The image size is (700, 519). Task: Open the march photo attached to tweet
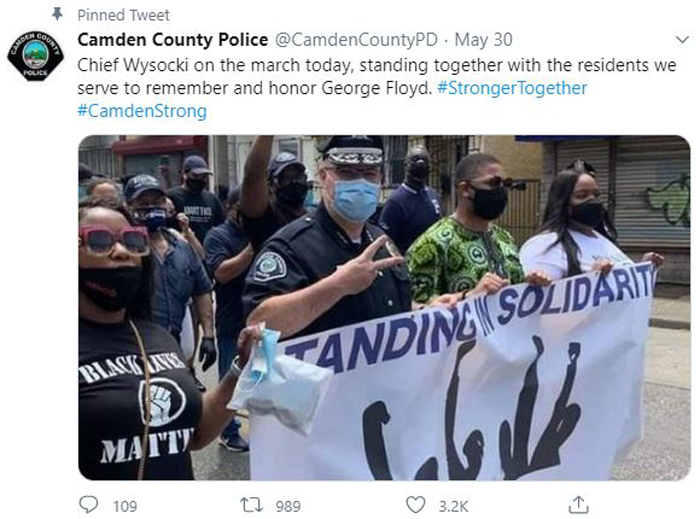(x=384, y=307)
